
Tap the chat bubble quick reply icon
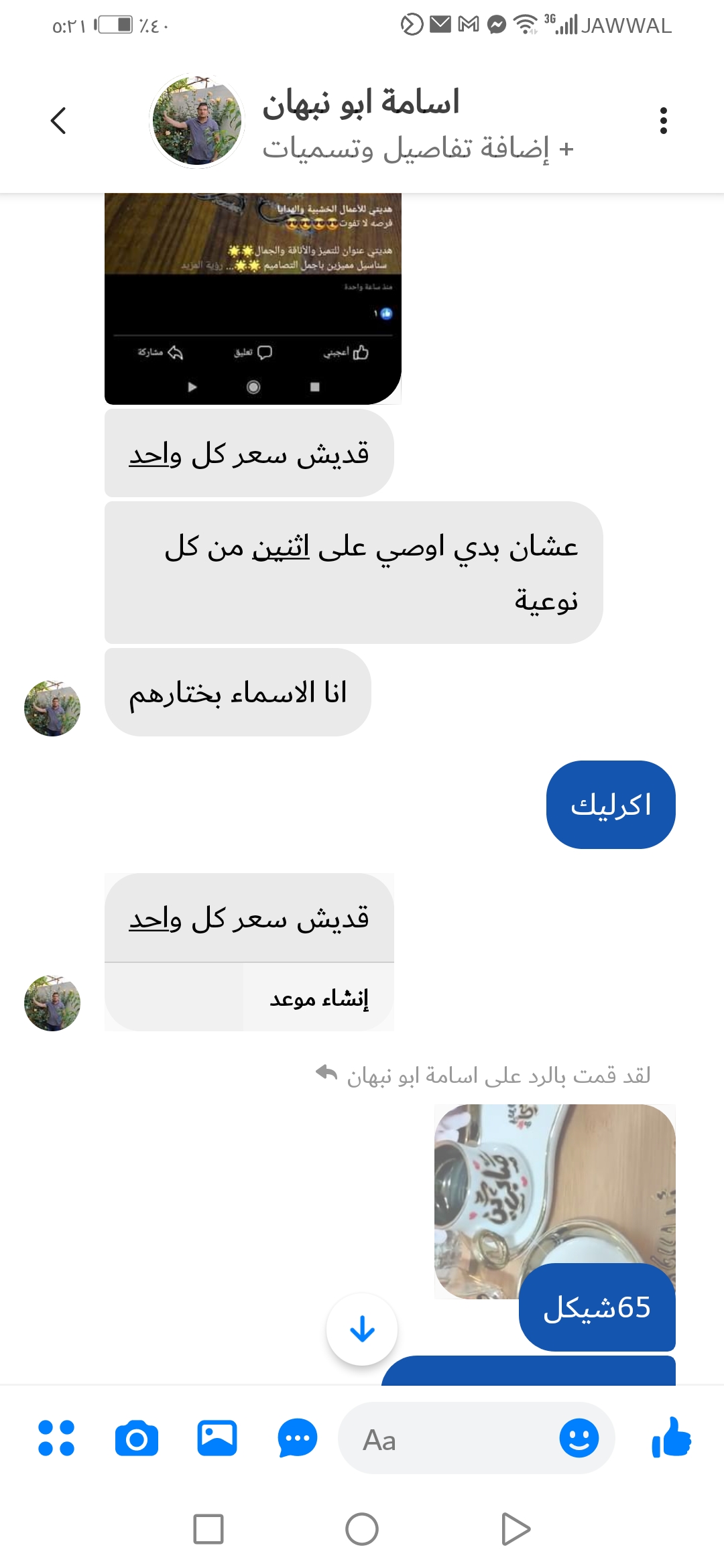click(297, 1438)
